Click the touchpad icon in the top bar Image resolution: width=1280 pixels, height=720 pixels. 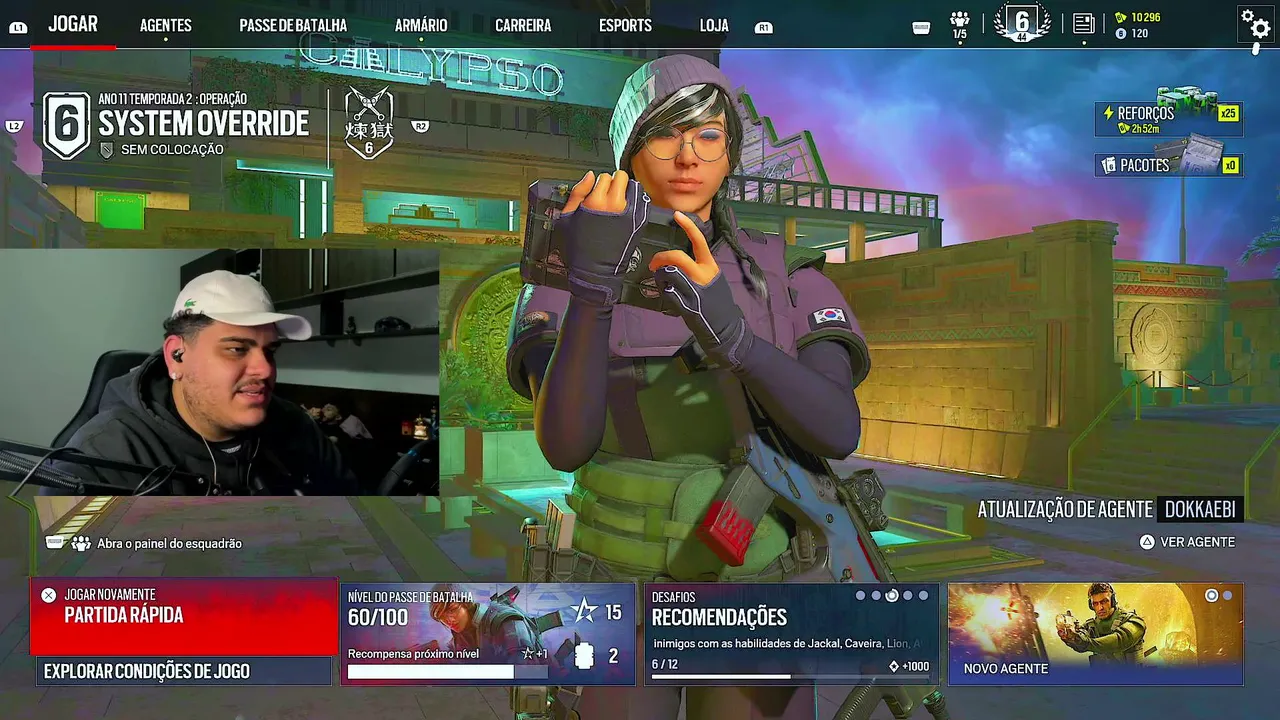pos(922,28)
